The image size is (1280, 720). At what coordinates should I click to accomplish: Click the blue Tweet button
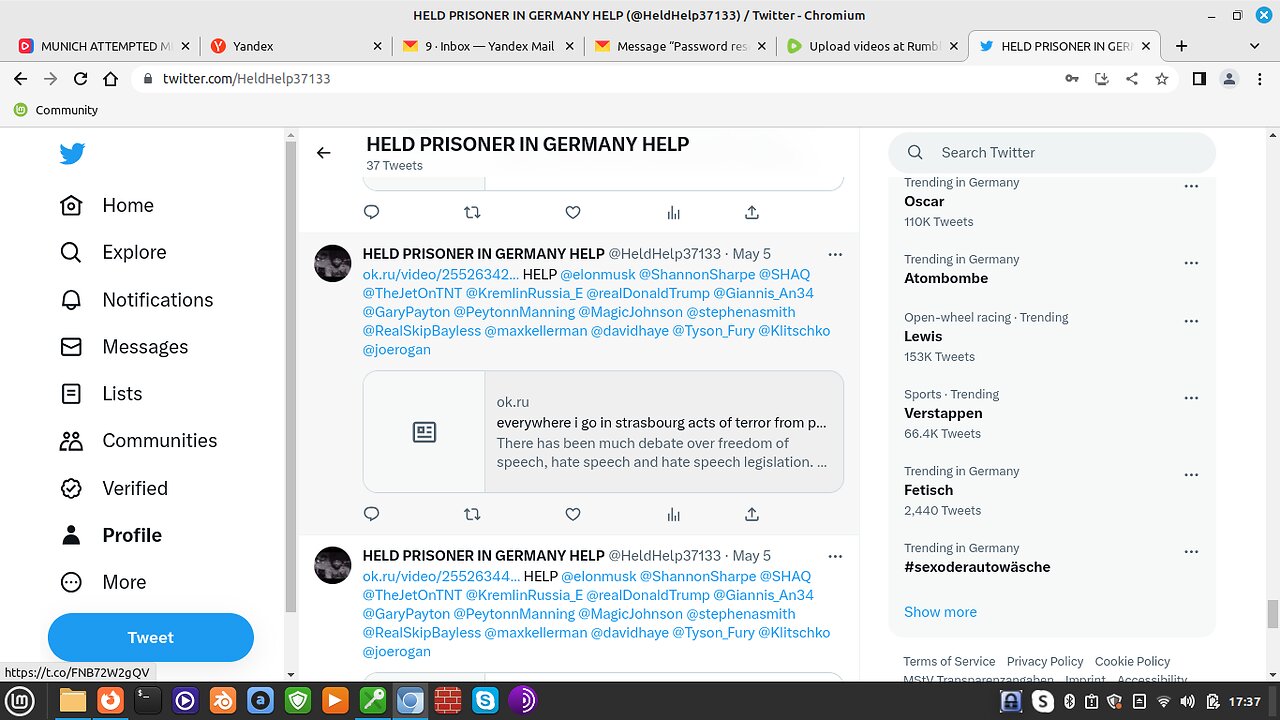(151, 637)
